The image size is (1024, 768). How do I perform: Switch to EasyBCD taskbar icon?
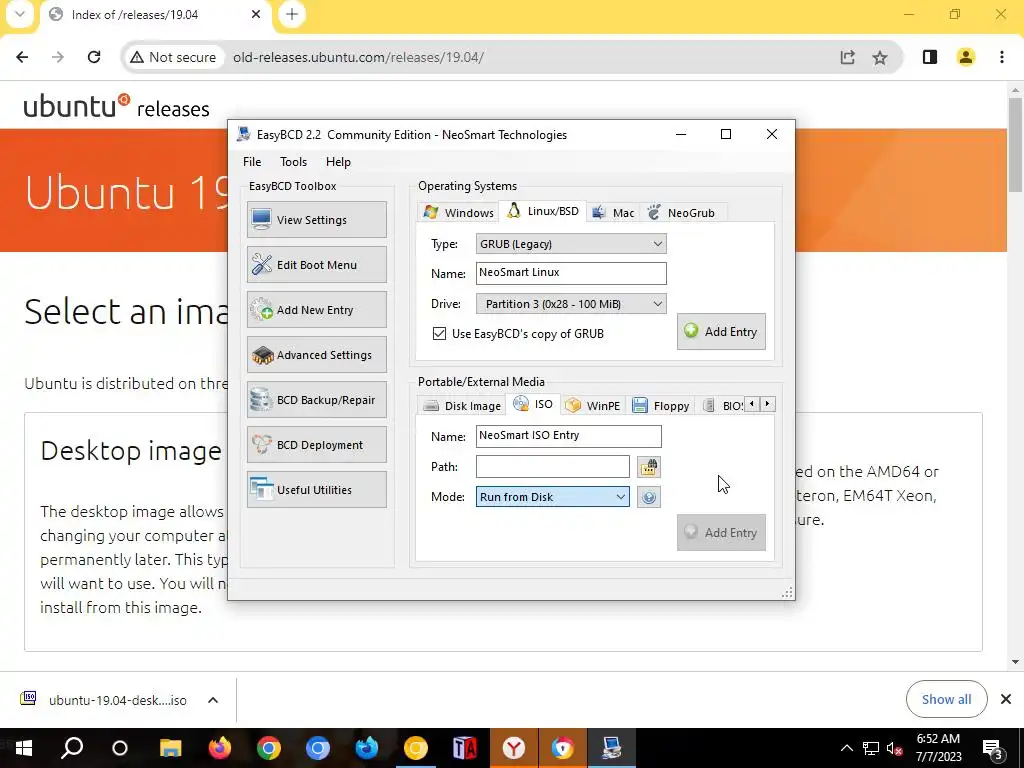tap(611, 748)
